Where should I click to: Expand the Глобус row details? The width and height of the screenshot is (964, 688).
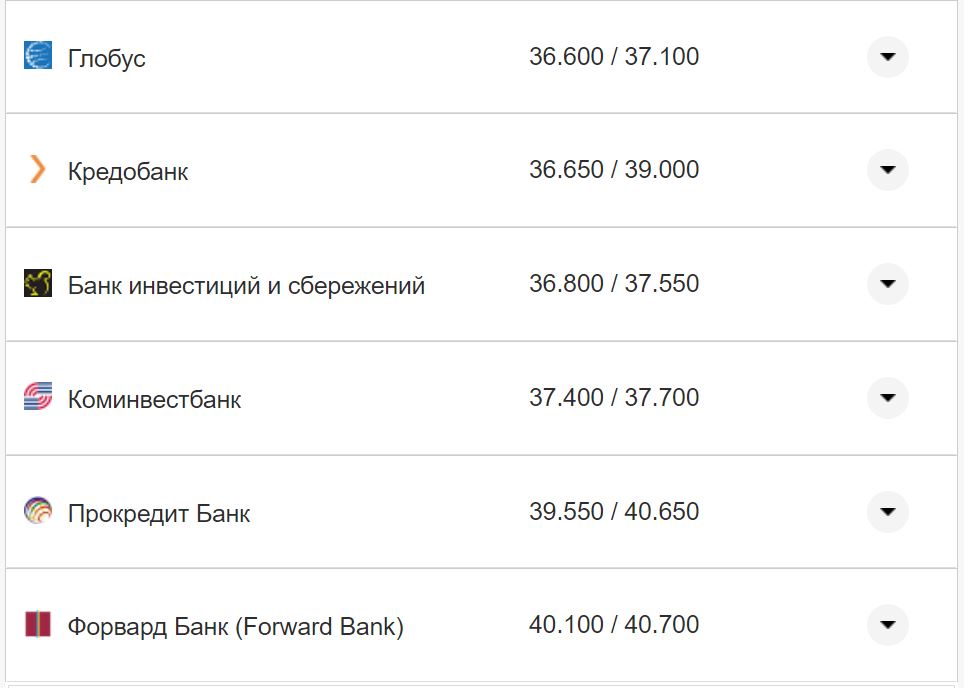887,57
